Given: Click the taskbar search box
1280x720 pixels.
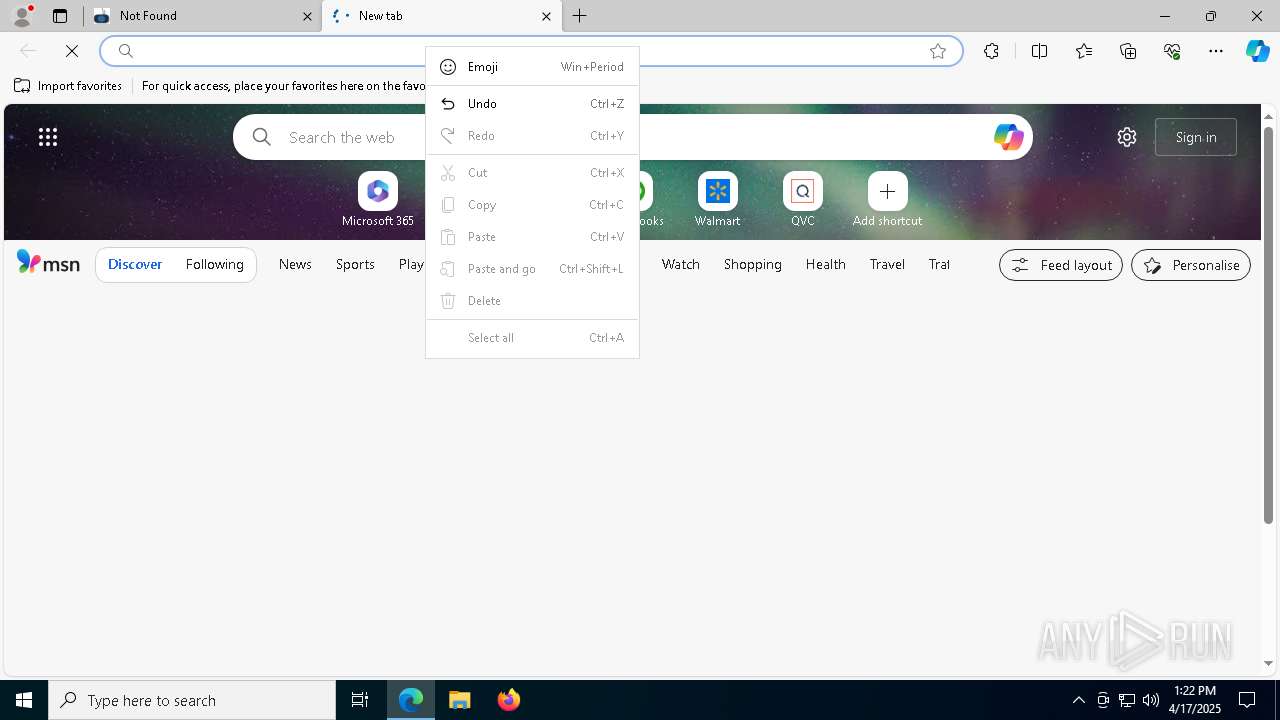Looking at the screenshot, I should (192, 700).
